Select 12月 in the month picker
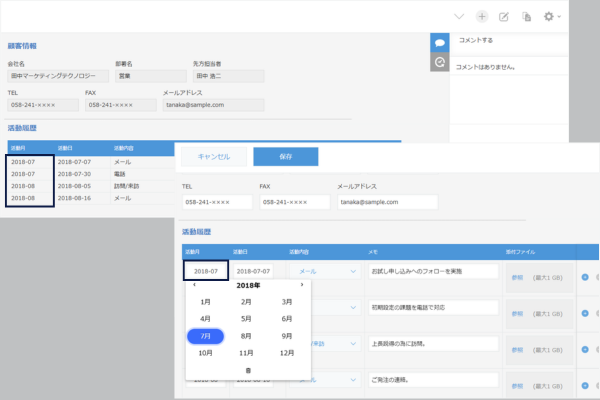Image resolution: width=600 pixels, height=400 pixels. pos(287,353)
